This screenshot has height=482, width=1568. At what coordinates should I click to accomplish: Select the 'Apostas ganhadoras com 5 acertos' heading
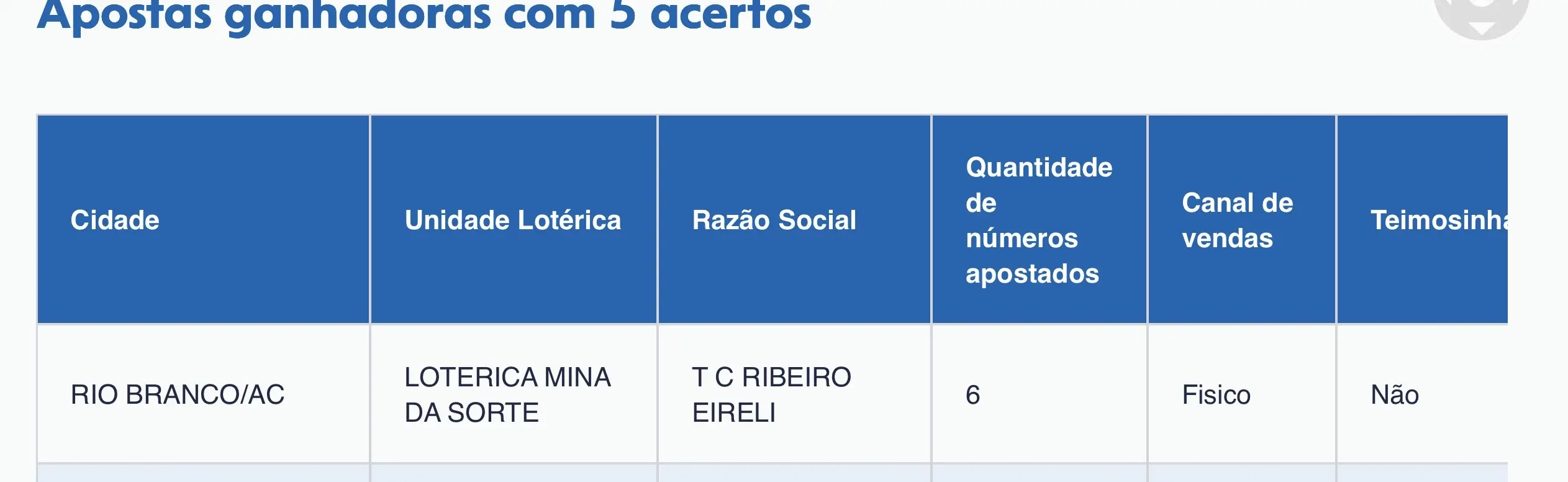424,16
